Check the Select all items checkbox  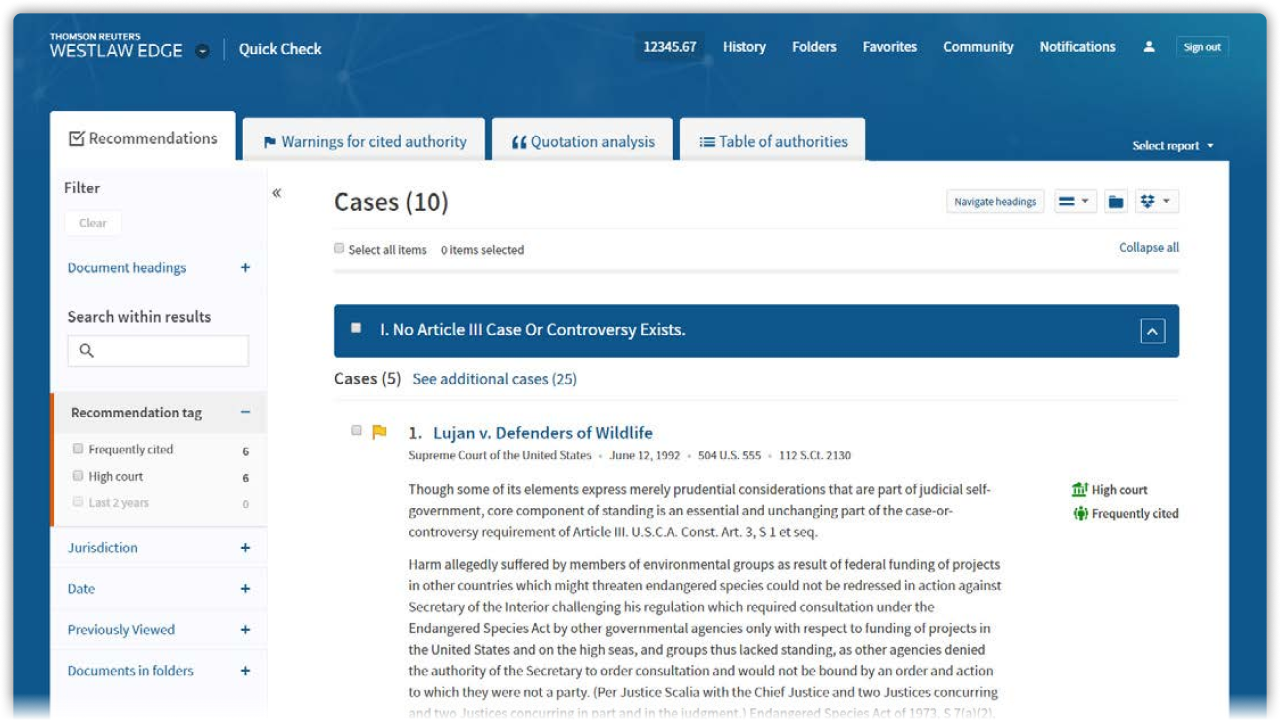point(340,249)
